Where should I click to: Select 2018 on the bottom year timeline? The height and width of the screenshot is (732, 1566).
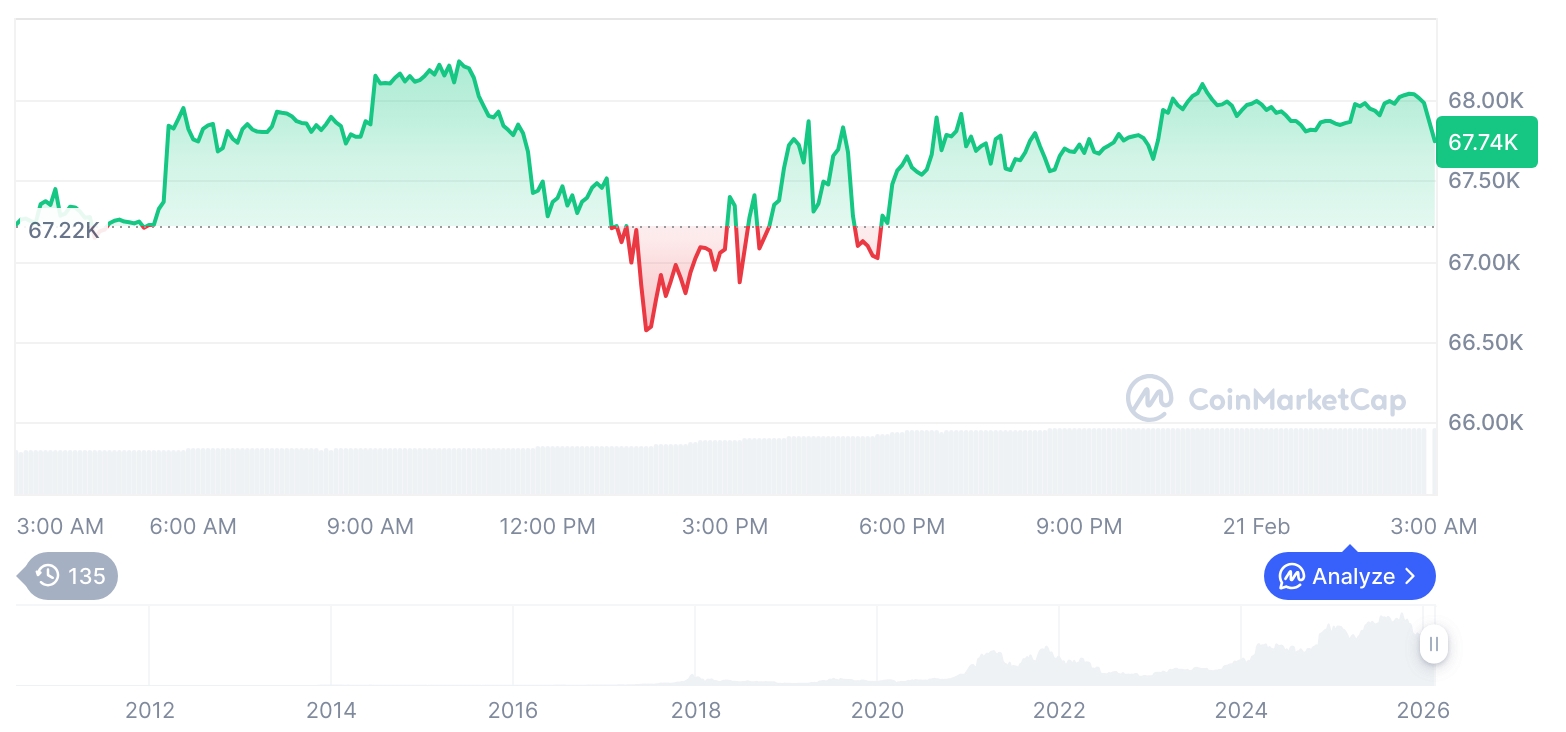[x=695, y=711]
